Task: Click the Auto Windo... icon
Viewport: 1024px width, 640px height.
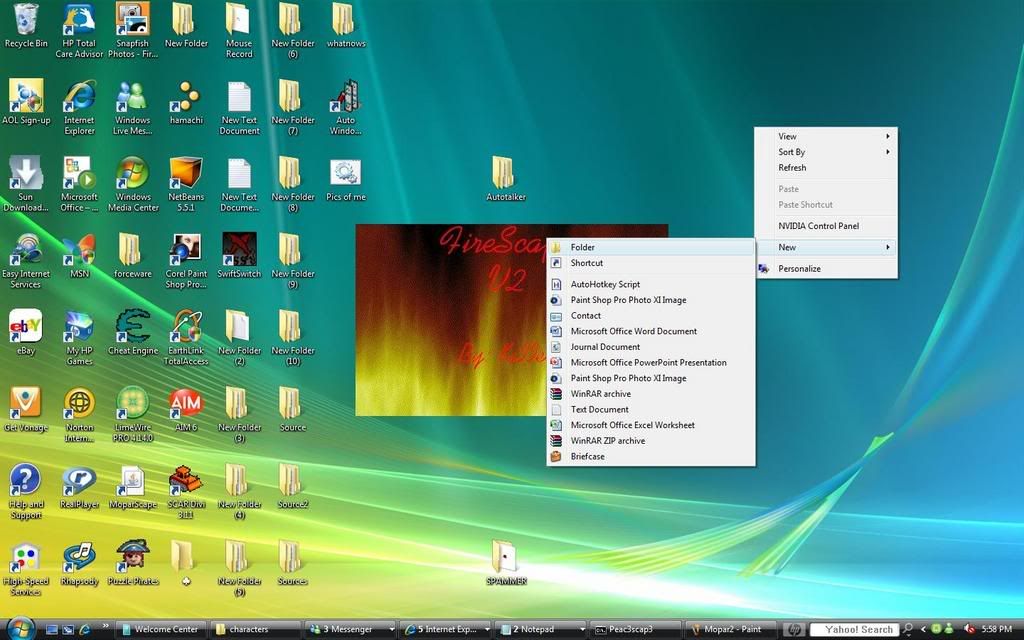Action: tap(345, 107)
